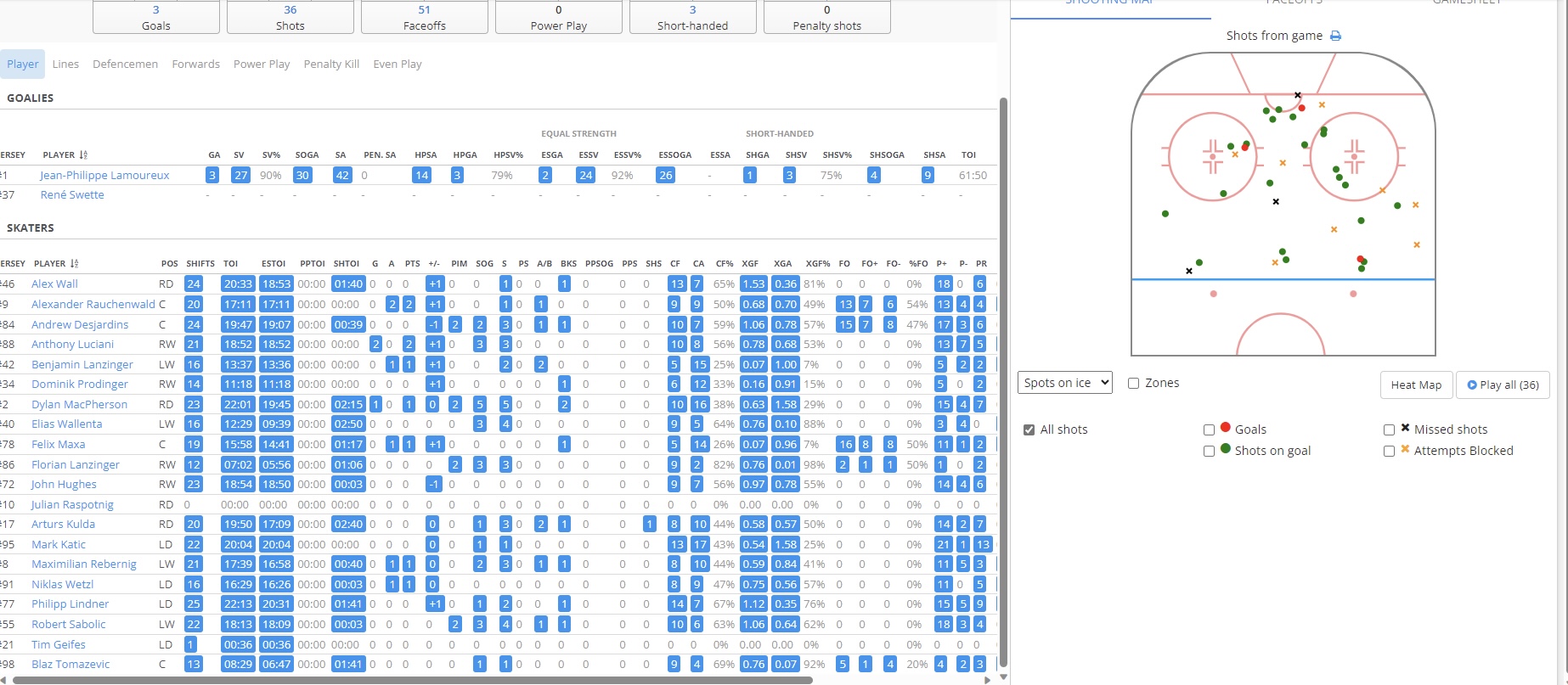Click the green Shots on goal legend dot
The width and height of the screenshot is (1568, 685).
click(x=1226, y=449)
